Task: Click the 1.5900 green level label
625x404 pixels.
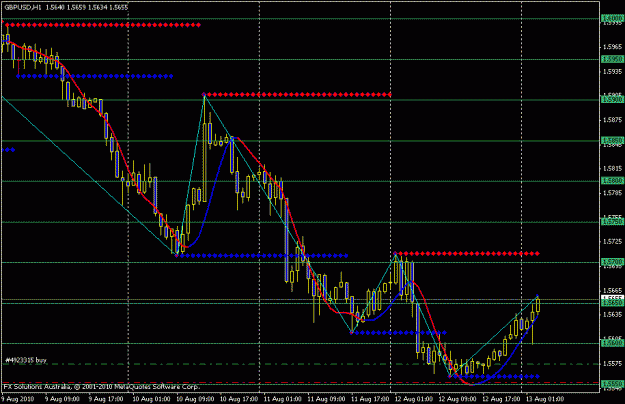Action: tap(612, 100)
